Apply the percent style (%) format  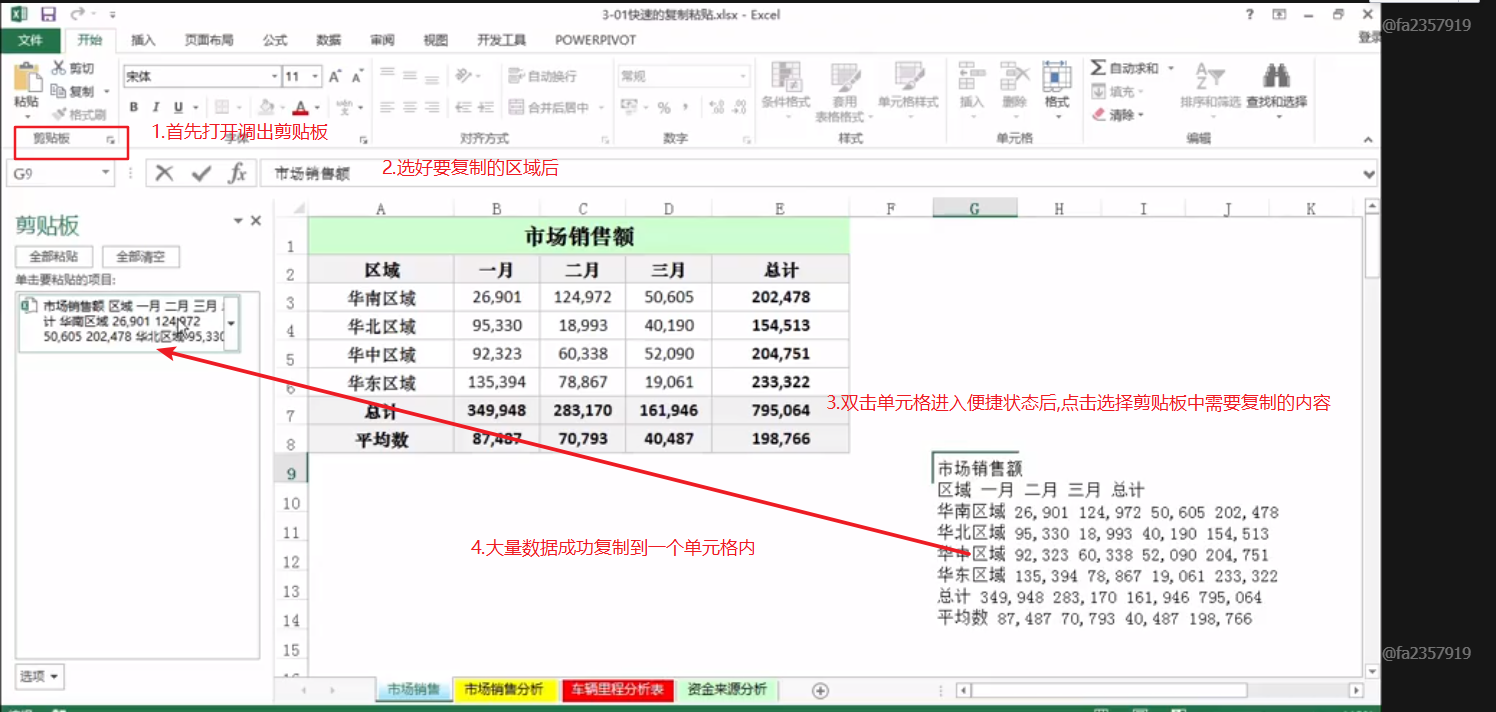coord(664,108)
